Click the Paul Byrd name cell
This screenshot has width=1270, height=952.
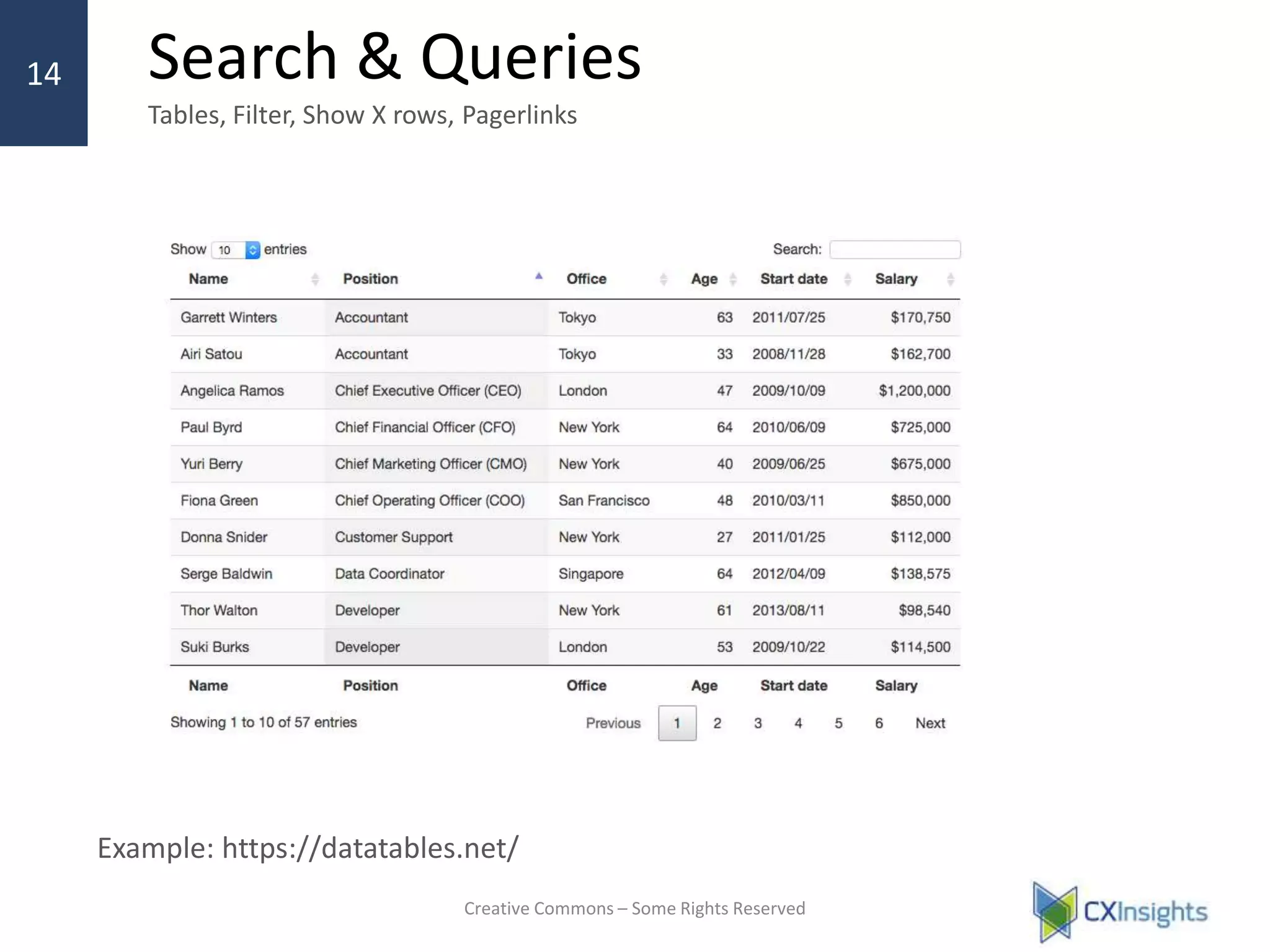click(211, 427)
